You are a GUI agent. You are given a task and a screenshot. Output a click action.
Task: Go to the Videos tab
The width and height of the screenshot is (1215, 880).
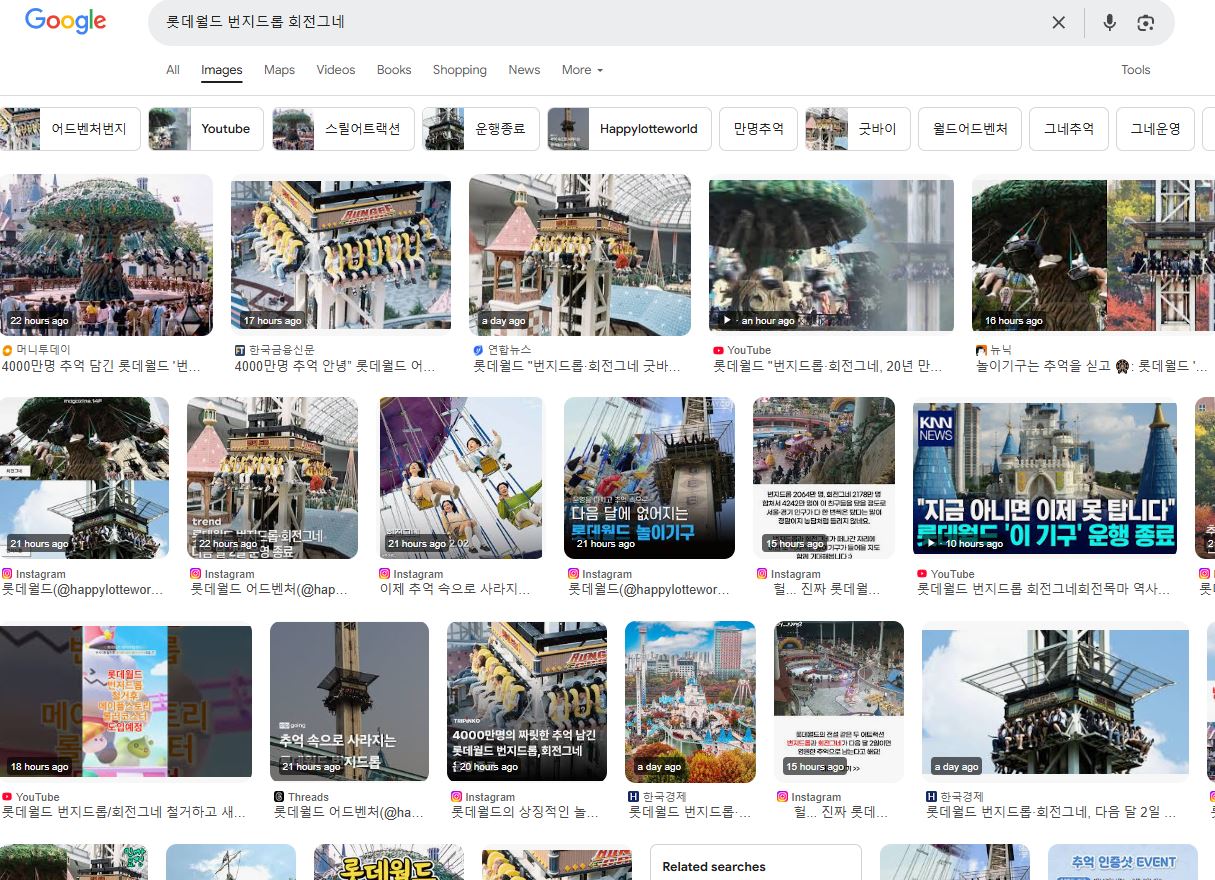tap(336, 70)
